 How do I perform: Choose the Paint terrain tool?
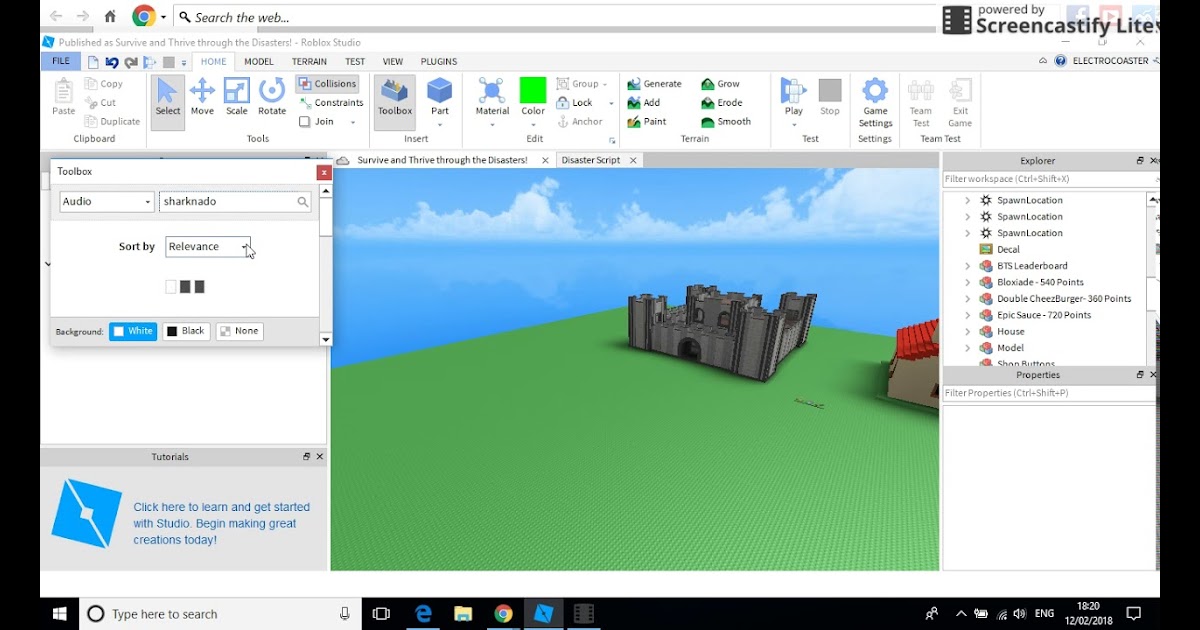coord(647,122)
